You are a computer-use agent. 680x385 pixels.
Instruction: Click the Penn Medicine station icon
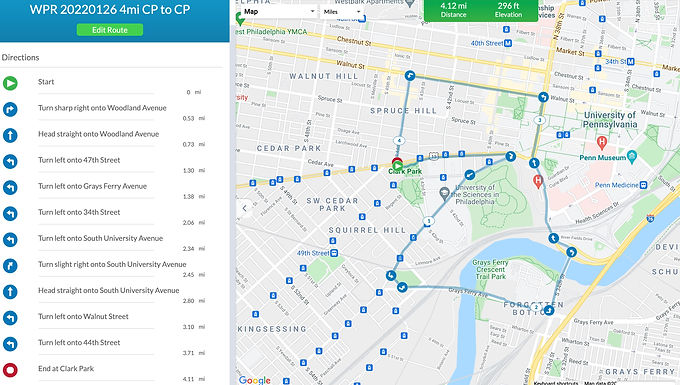coord(644,185)
